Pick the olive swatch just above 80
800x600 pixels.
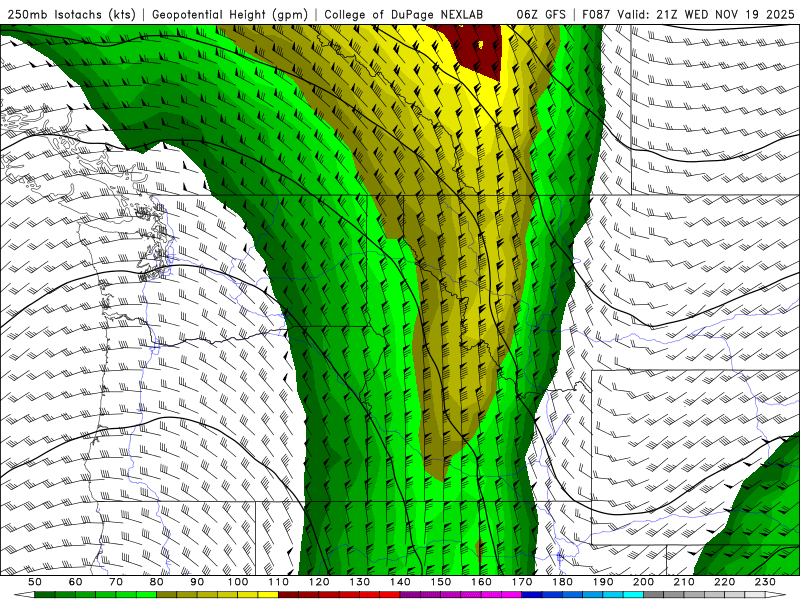click(x=167, y=595)
